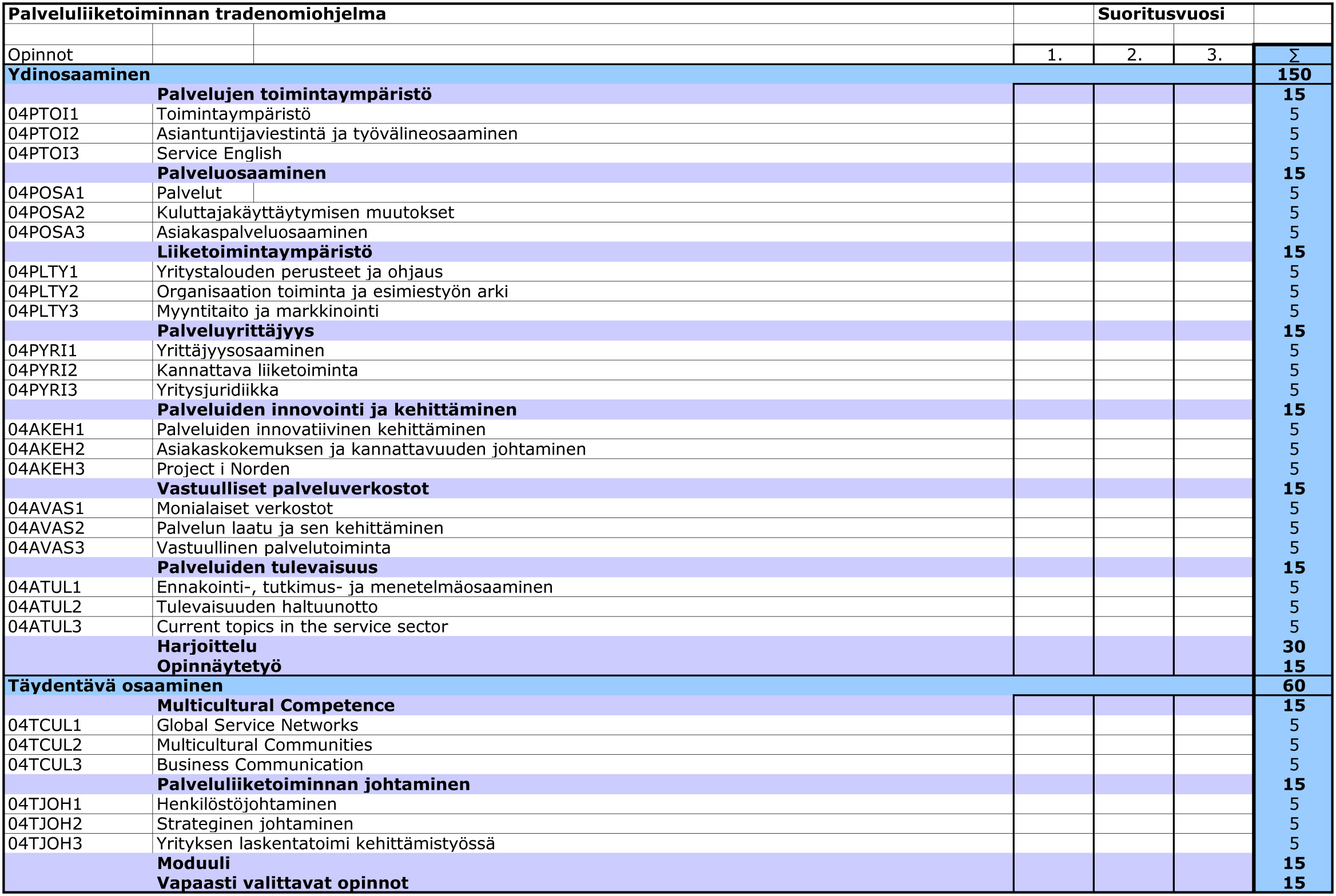Image resolution: width=1336 pixels, height=896 pixels.
Task: Click 'Current topics in the service sector'
Action: tap(303, 627)
